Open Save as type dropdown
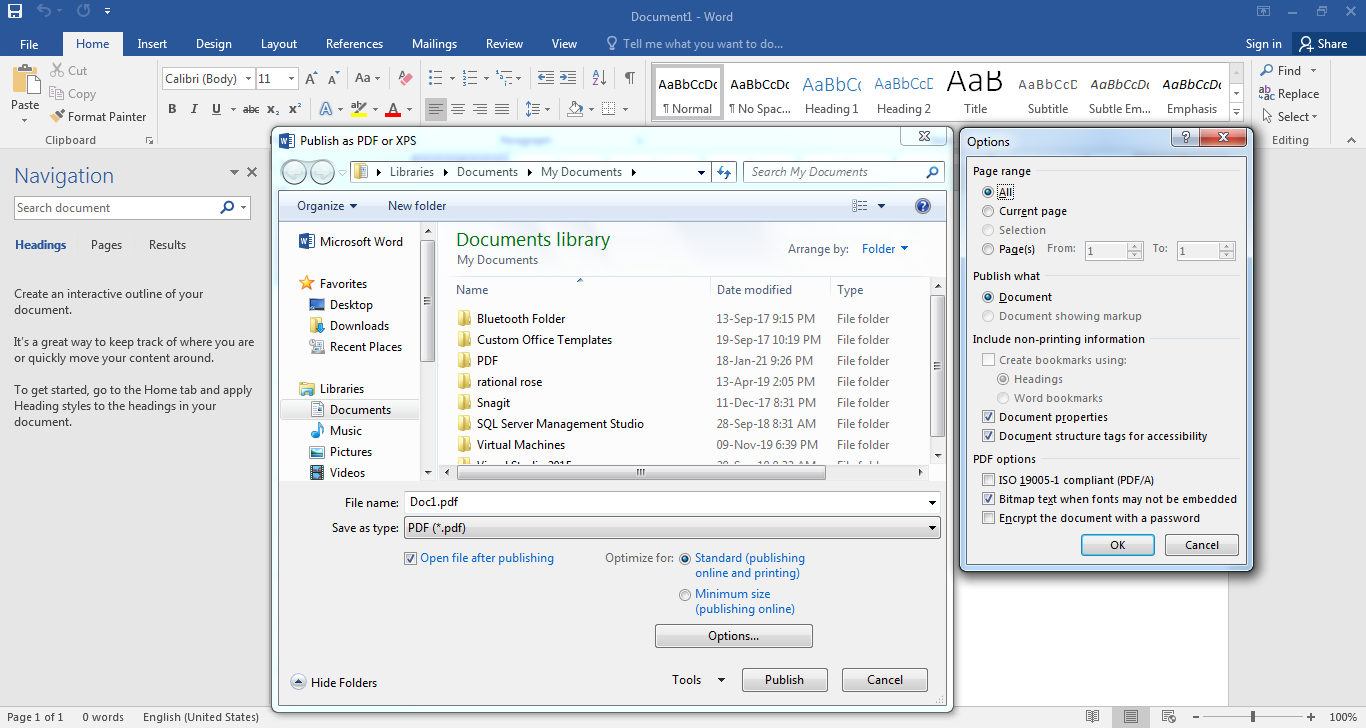This screenshot has height=728, width=1366. (932, 528)
